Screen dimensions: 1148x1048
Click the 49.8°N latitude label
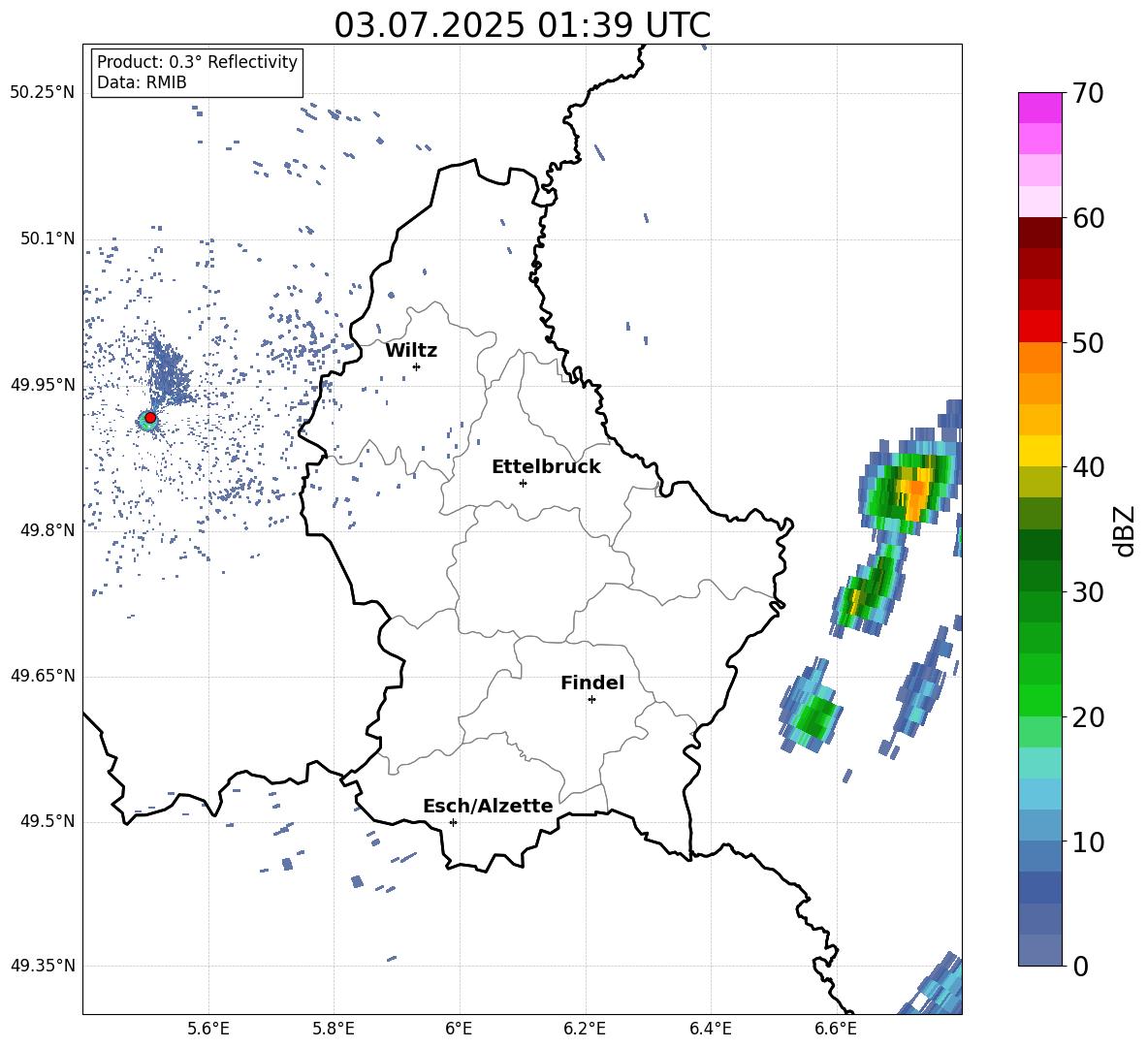tap(48, 530)
